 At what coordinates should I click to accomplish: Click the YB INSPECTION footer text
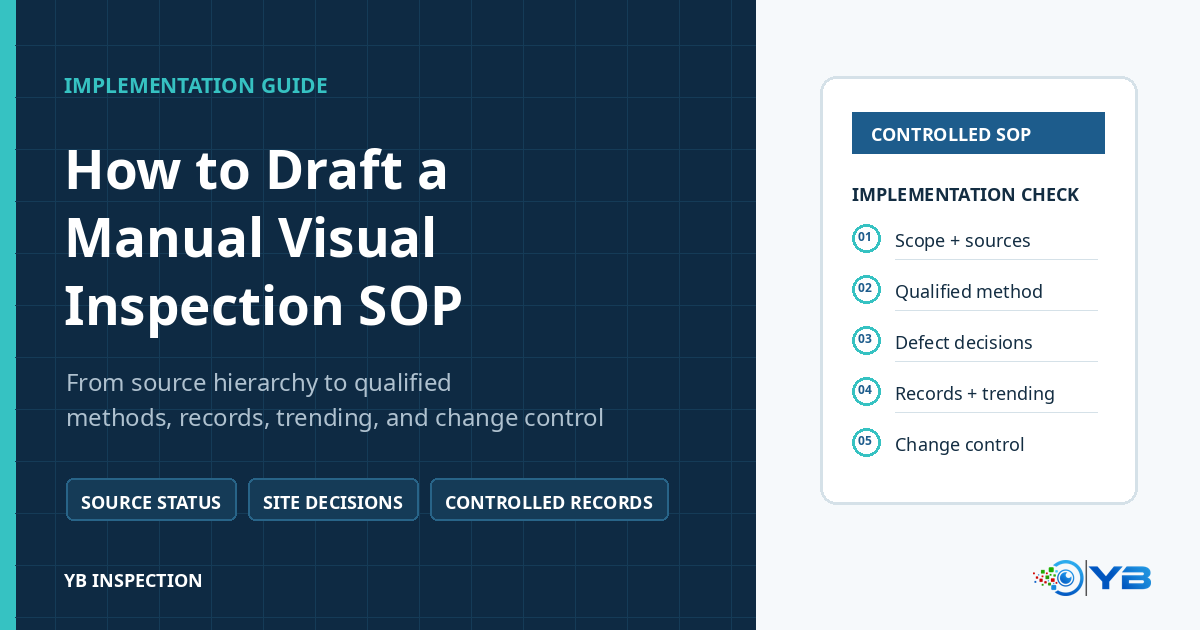[x=133, y=580]
